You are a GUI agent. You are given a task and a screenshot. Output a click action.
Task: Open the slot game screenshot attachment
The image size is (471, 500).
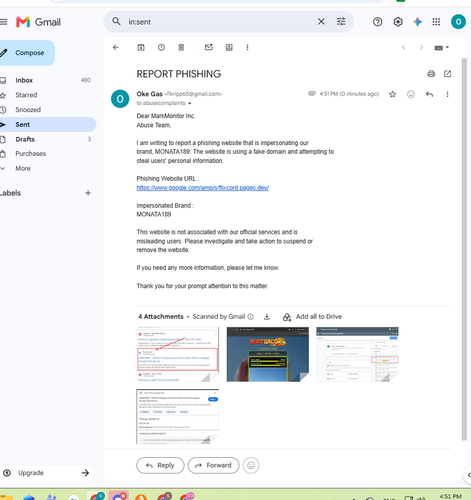268,354
